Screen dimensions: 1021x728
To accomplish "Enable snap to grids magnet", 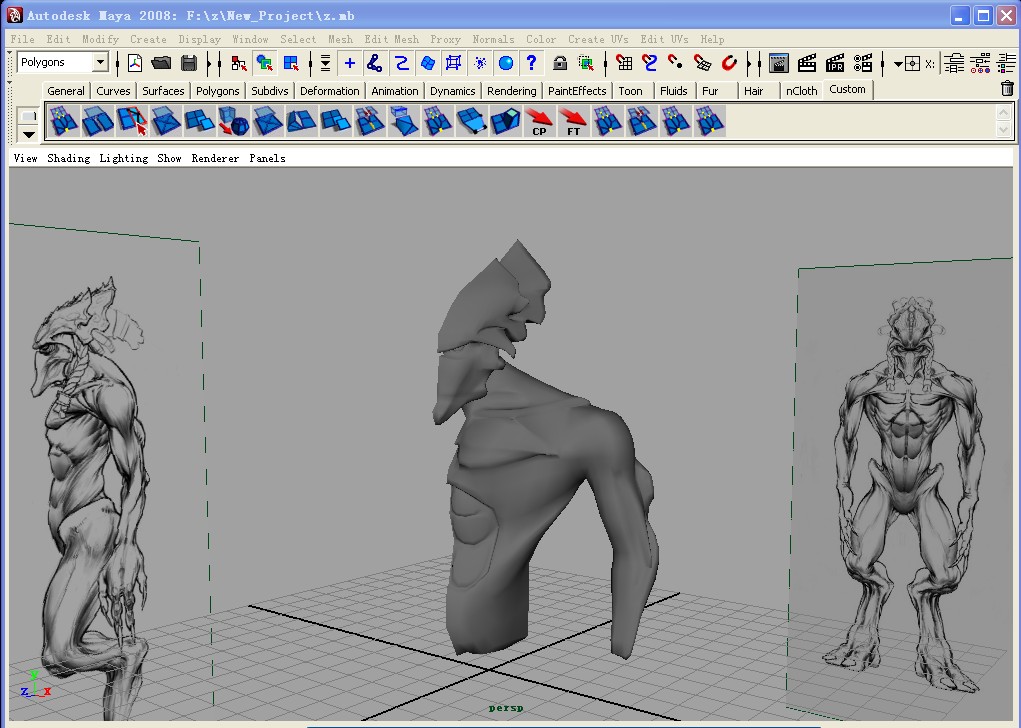I will (624, 63).
